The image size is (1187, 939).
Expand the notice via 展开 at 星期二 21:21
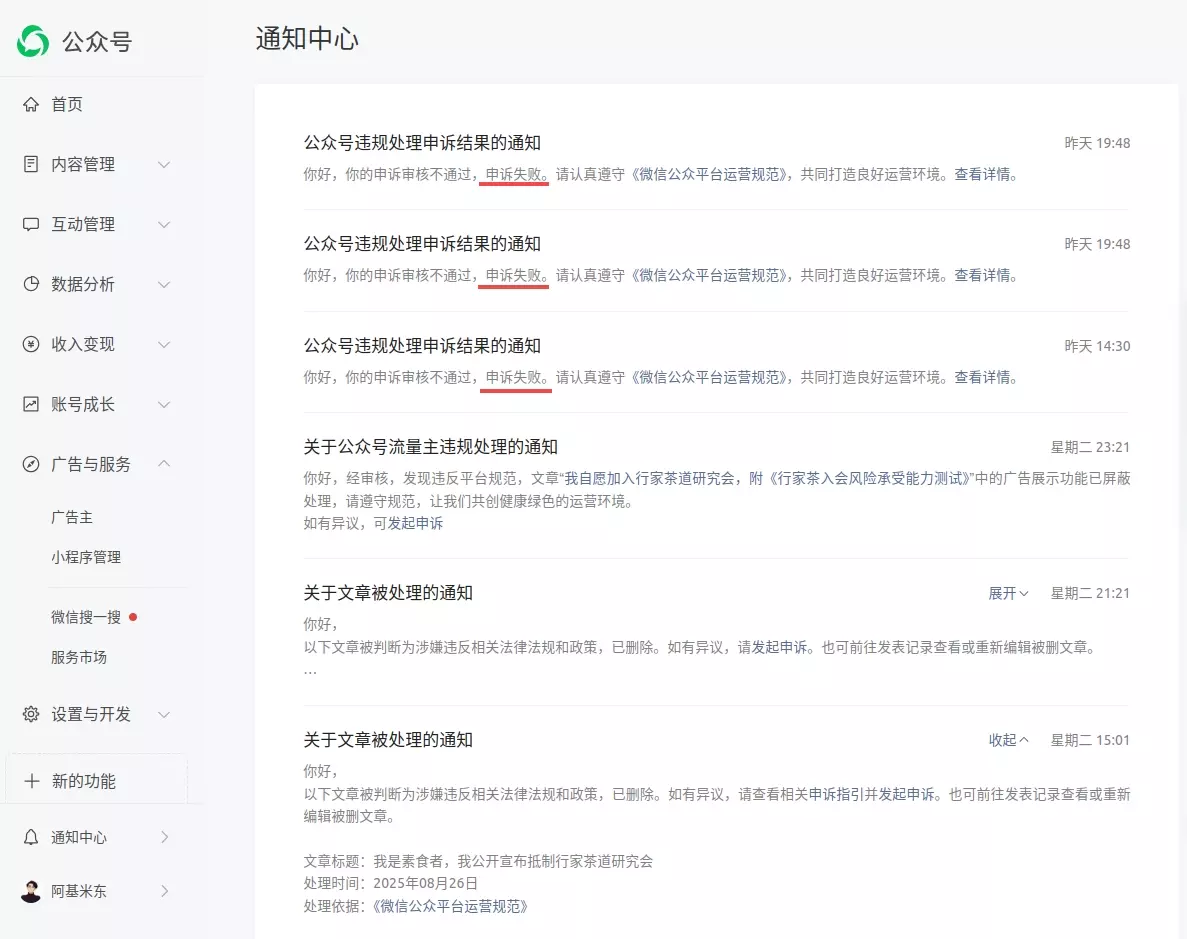pos(1008,594)
